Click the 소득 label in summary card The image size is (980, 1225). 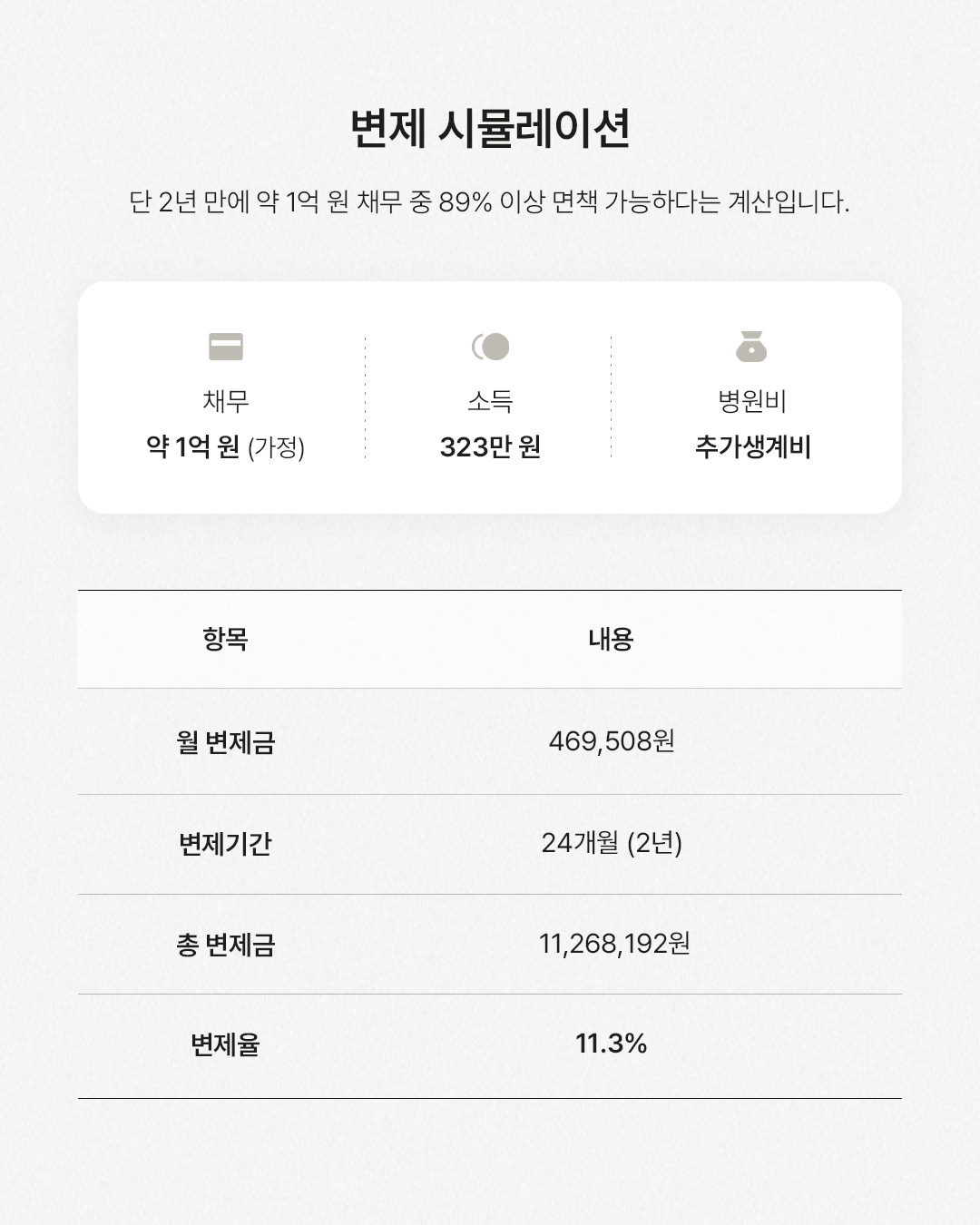[x=490, y=400]
